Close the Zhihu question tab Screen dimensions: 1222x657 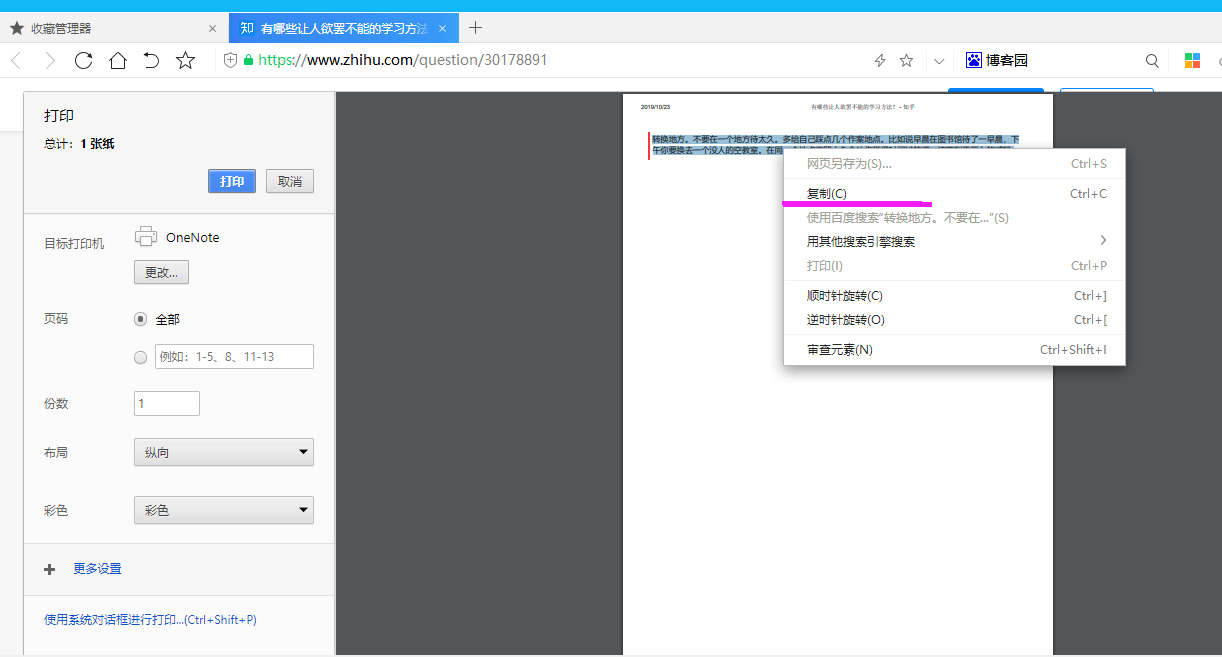(442, 29)
